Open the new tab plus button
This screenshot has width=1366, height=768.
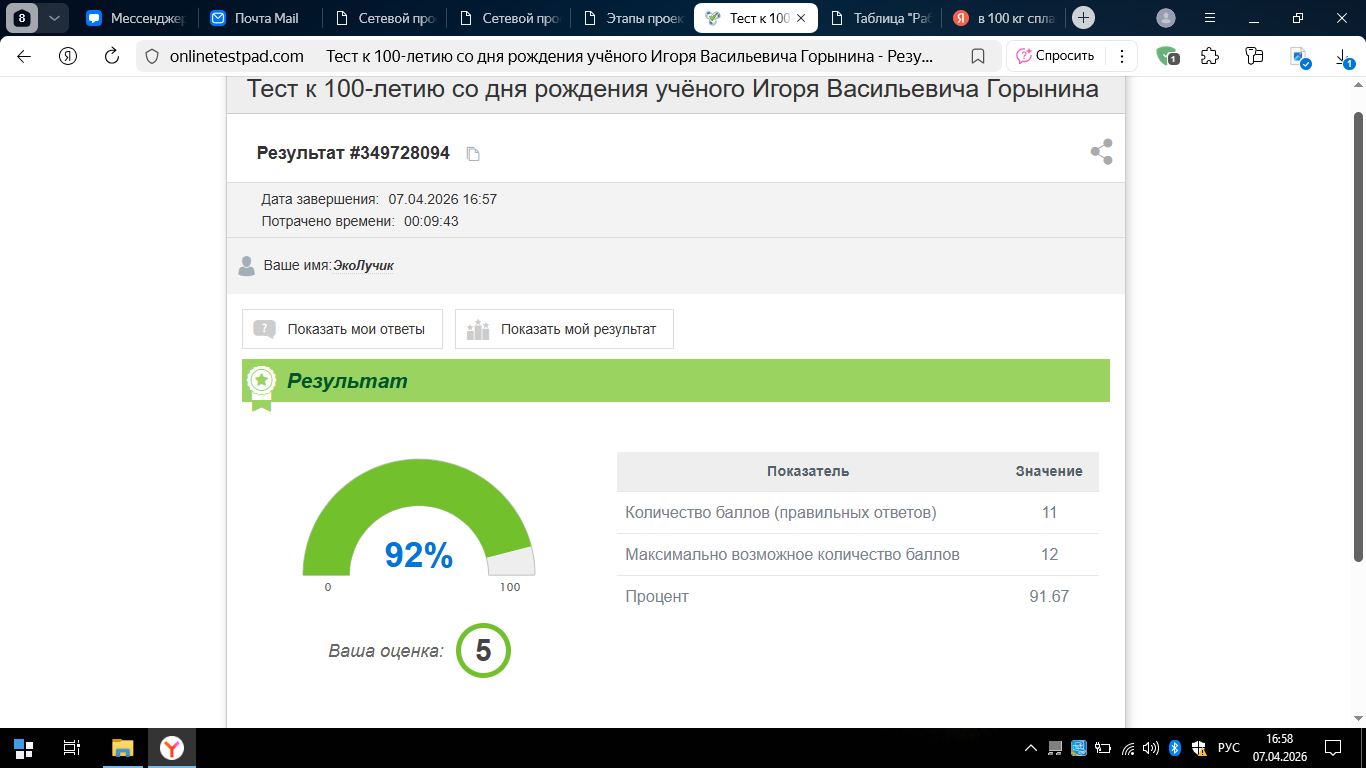point(1083,18)
